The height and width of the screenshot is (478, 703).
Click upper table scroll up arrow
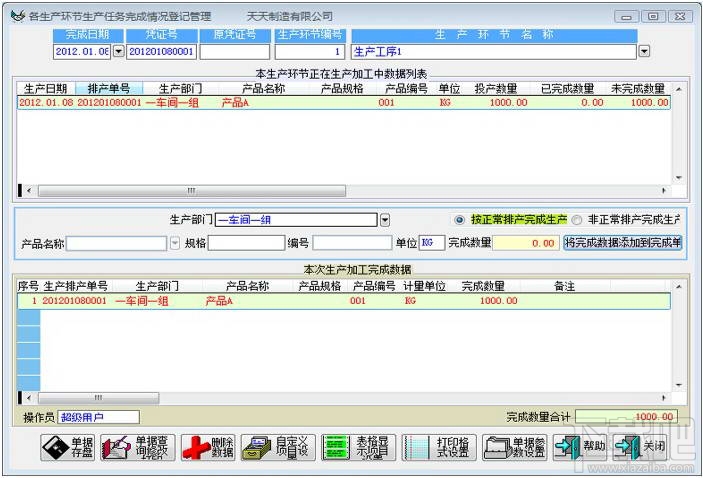pos(679,89)
